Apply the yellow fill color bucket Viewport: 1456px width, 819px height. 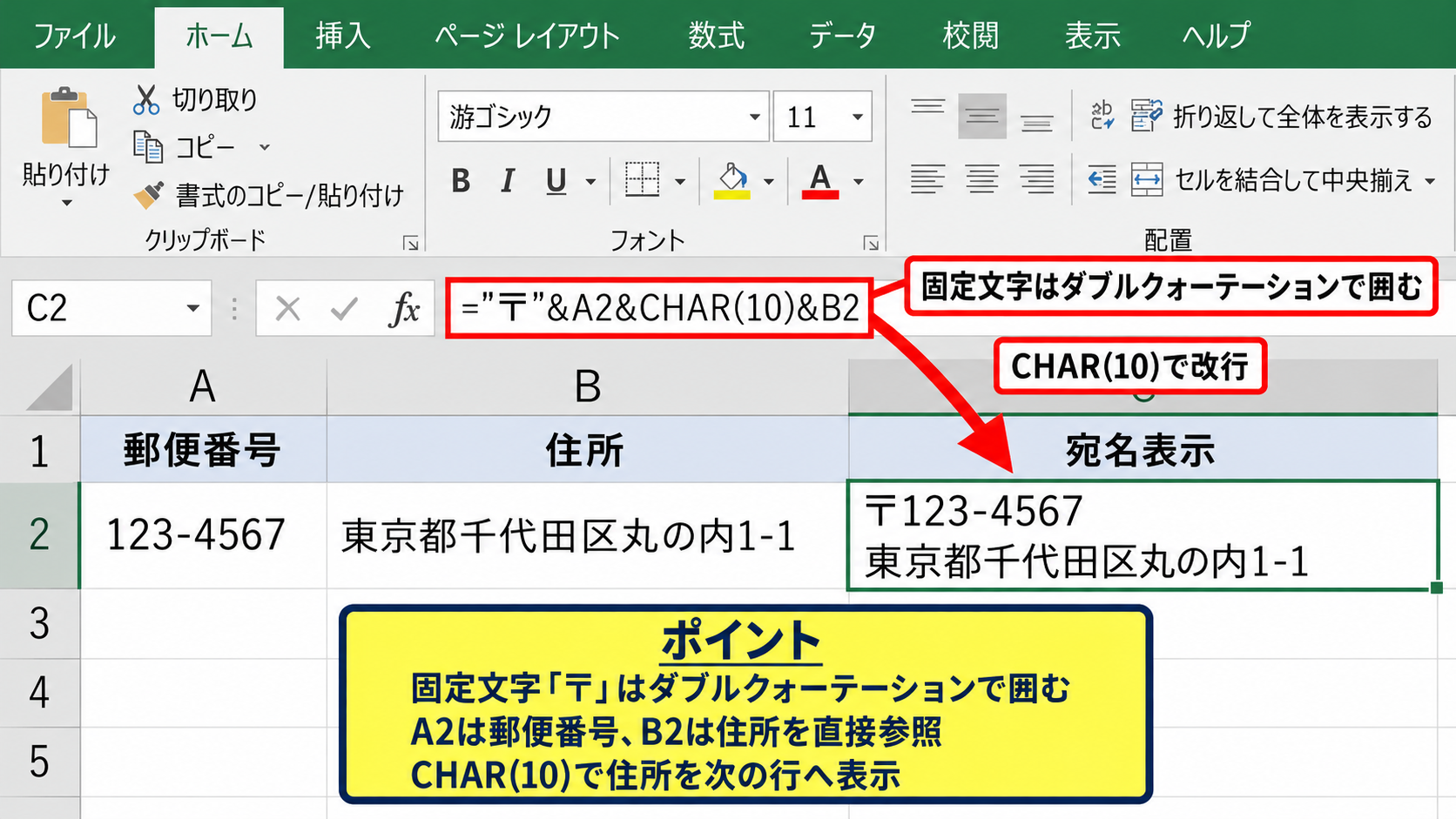[x=732, y=180]
